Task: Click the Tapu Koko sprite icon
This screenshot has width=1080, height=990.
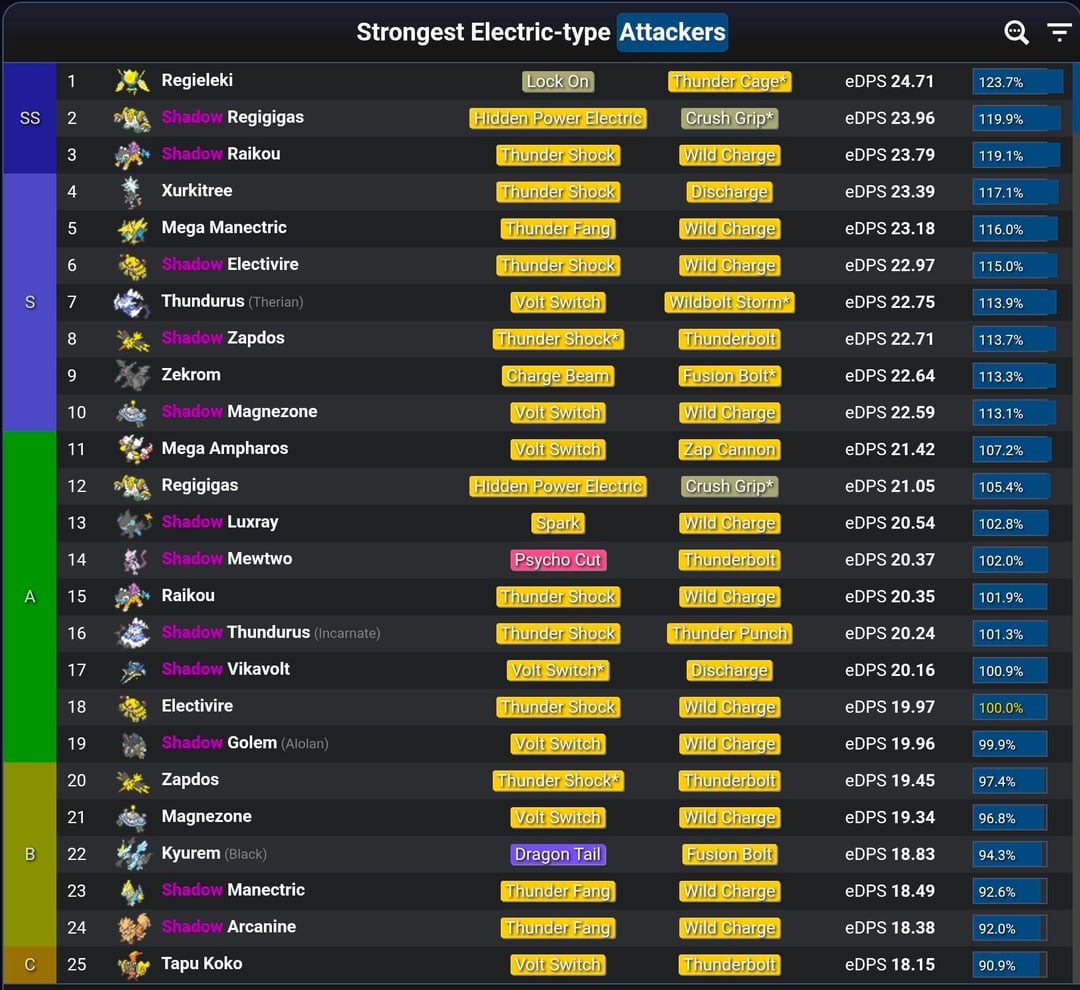Action: (x=132, y=964)
